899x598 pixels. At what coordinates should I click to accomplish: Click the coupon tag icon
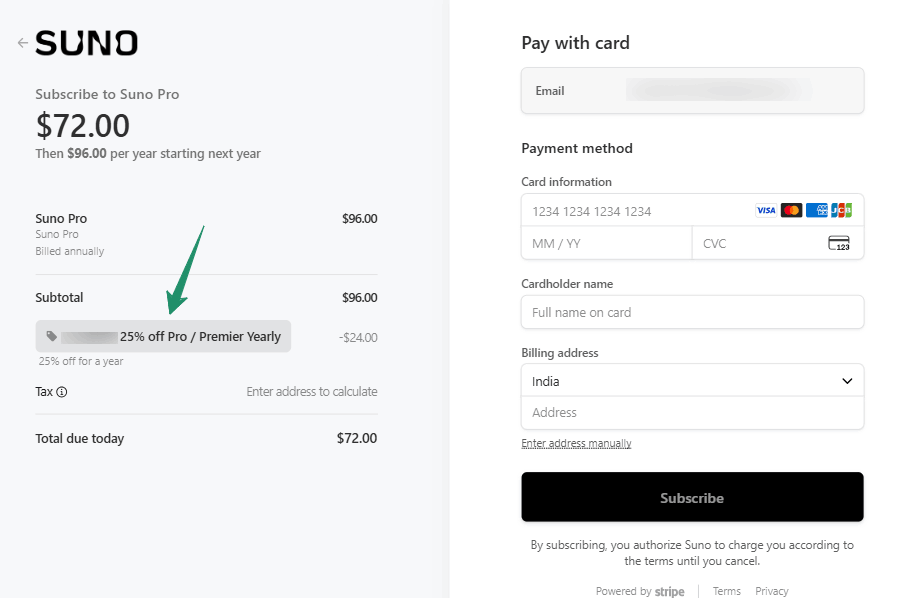52,337
